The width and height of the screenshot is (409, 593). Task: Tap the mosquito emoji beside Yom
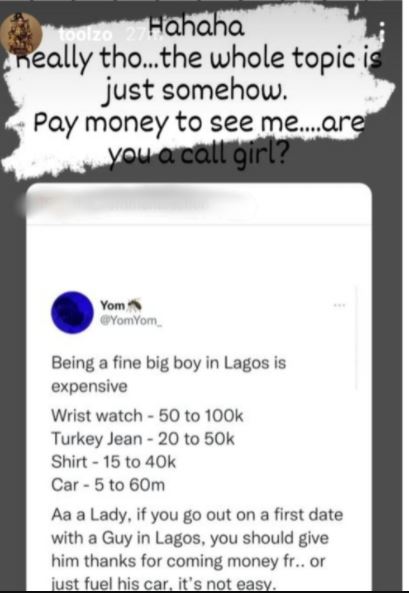tap(135, 304)
